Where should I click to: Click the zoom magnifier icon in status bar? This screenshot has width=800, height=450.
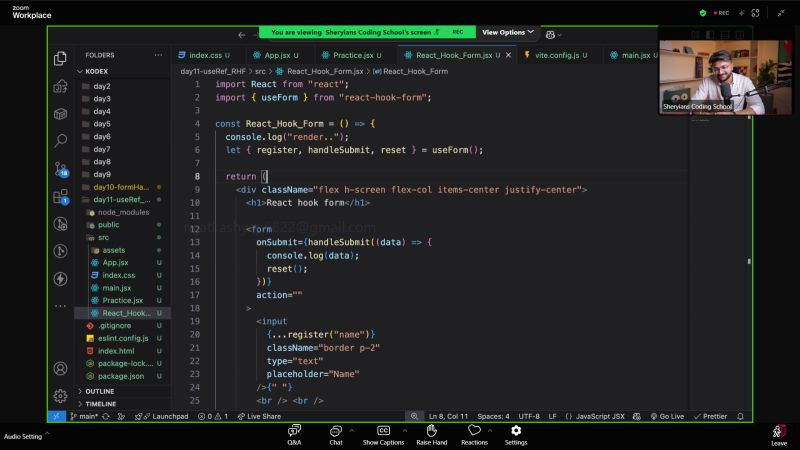click(x=414, y=416)
